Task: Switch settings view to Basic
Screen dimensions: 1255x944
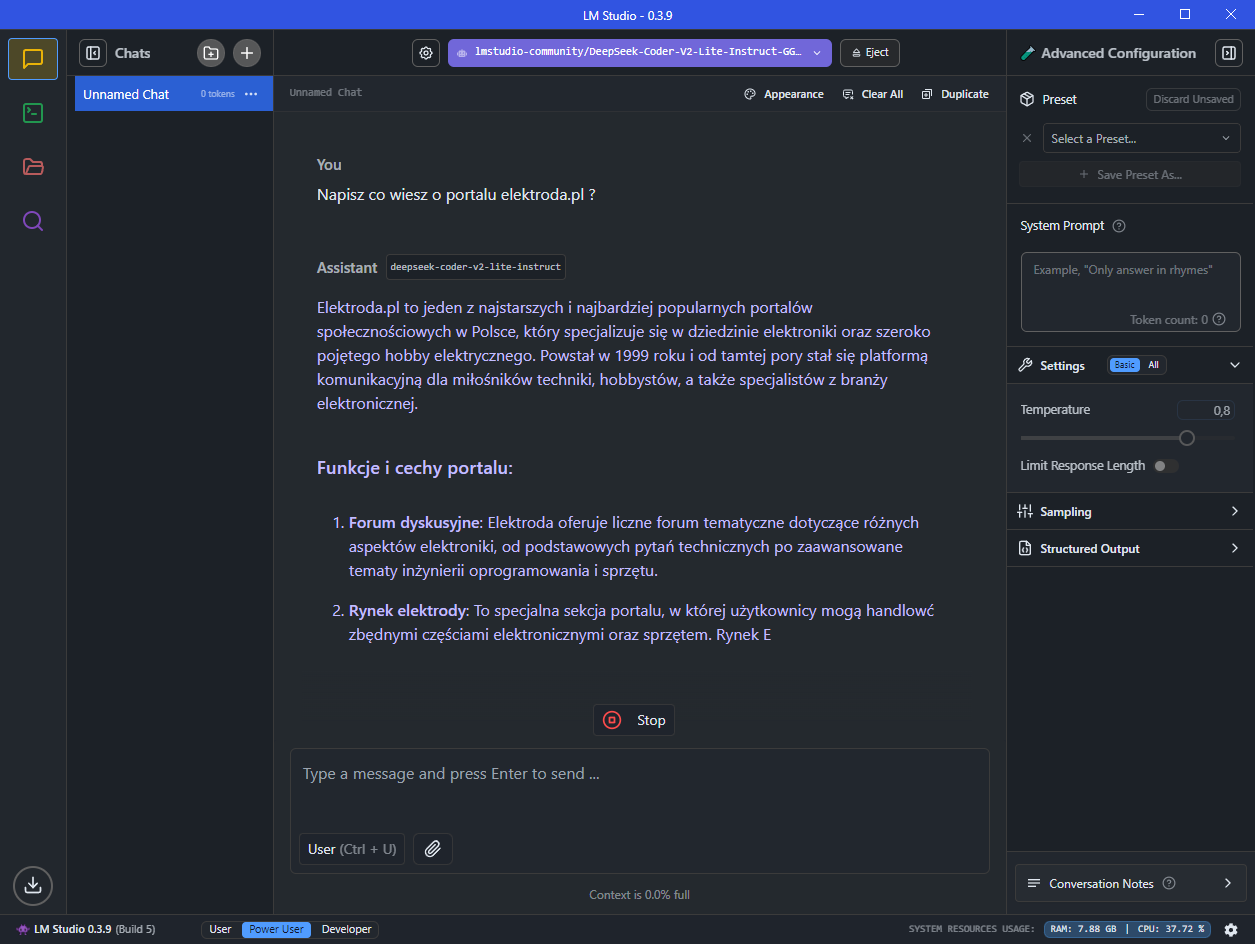Action: (x=1125, y=365)
